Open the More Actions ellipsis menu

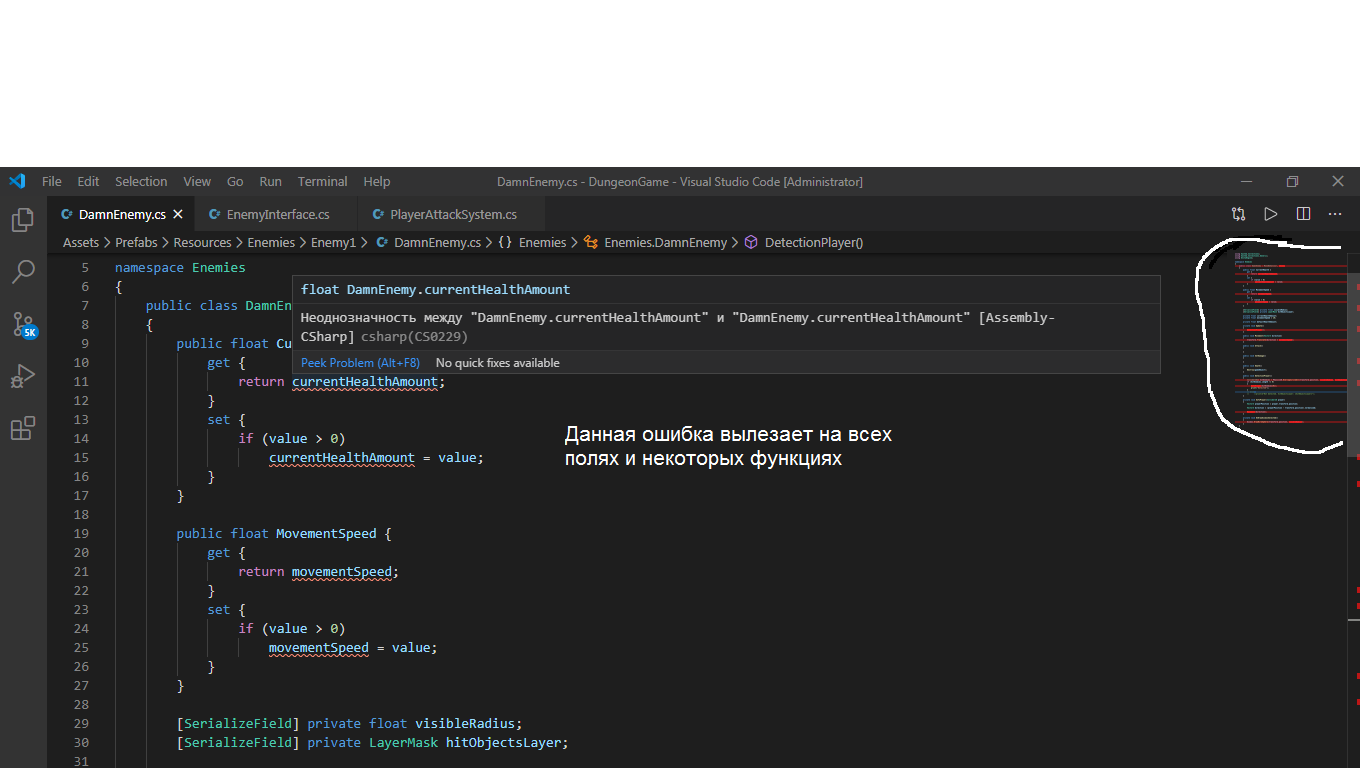pyautogui.click(x=1335, y=214)
